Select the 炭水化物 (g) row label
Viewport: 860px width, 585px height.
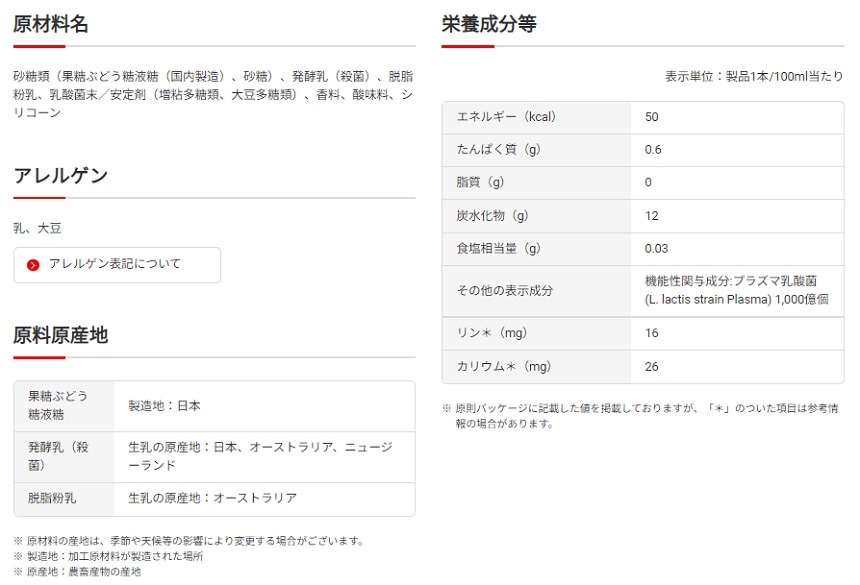tap(492, 216)
